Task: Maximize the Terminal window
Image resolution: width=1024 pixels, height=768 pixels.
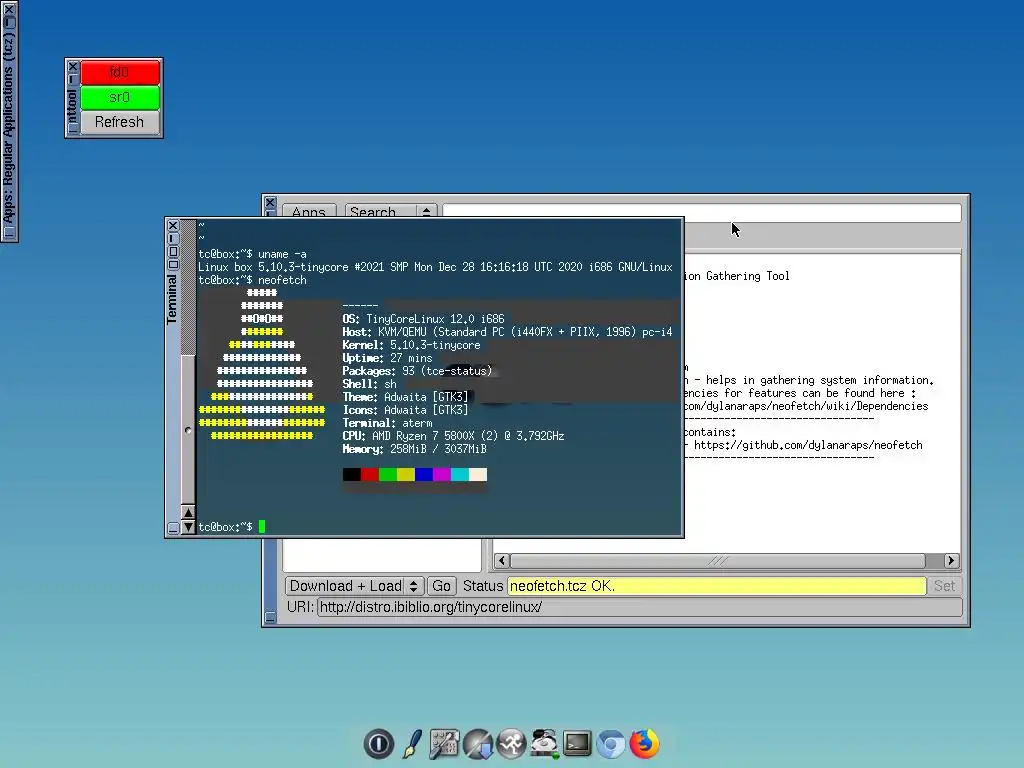Action: click(x=173, y=251)
